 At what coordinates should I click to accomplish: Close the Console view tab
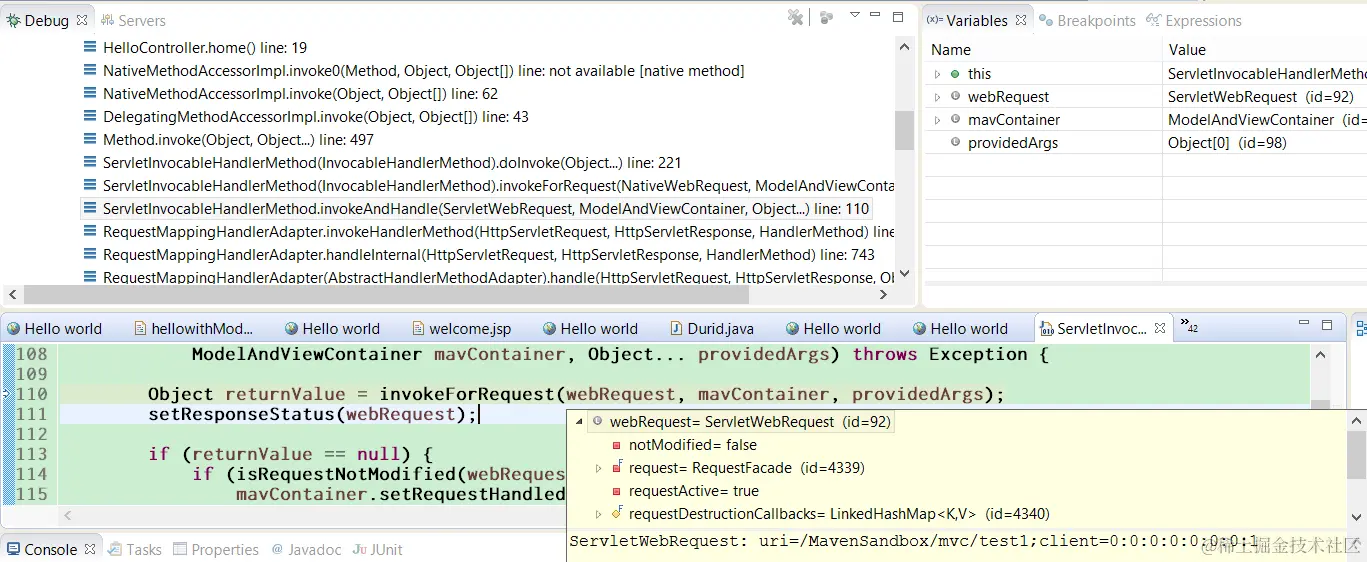[90, 549]
